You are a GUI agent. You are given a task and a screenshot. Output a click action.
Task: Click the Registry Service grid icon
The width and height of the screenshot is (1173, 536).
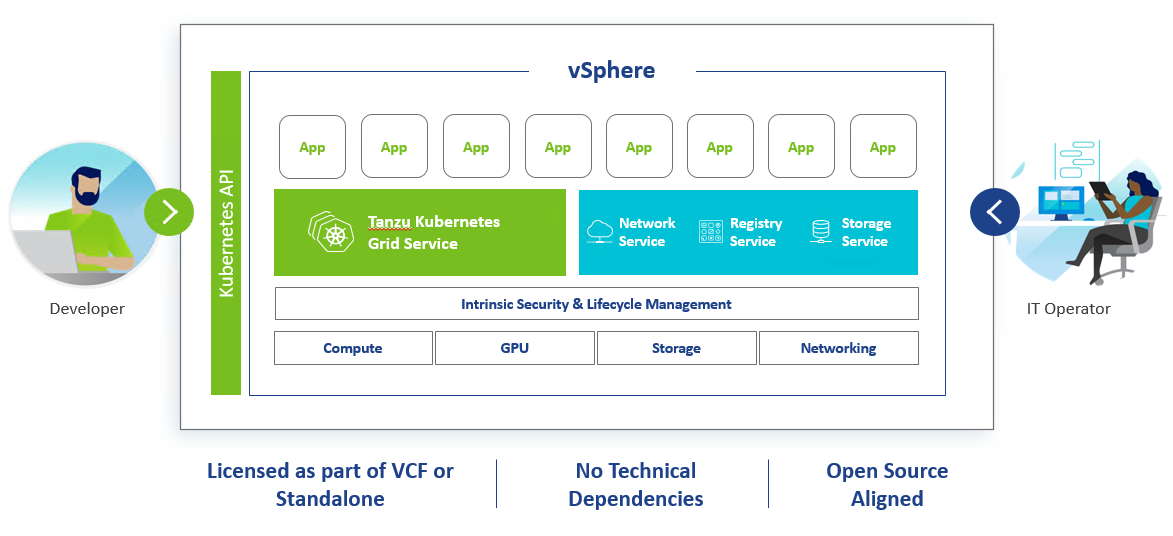pos(711,232)
